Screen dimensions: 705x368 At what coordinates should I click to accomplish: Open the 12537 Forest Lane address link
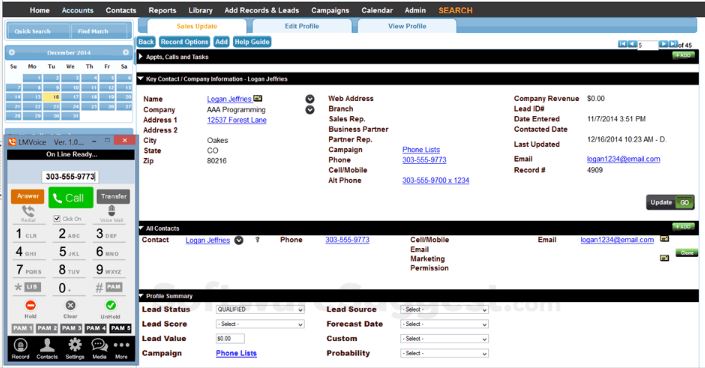tap(236, 120)
